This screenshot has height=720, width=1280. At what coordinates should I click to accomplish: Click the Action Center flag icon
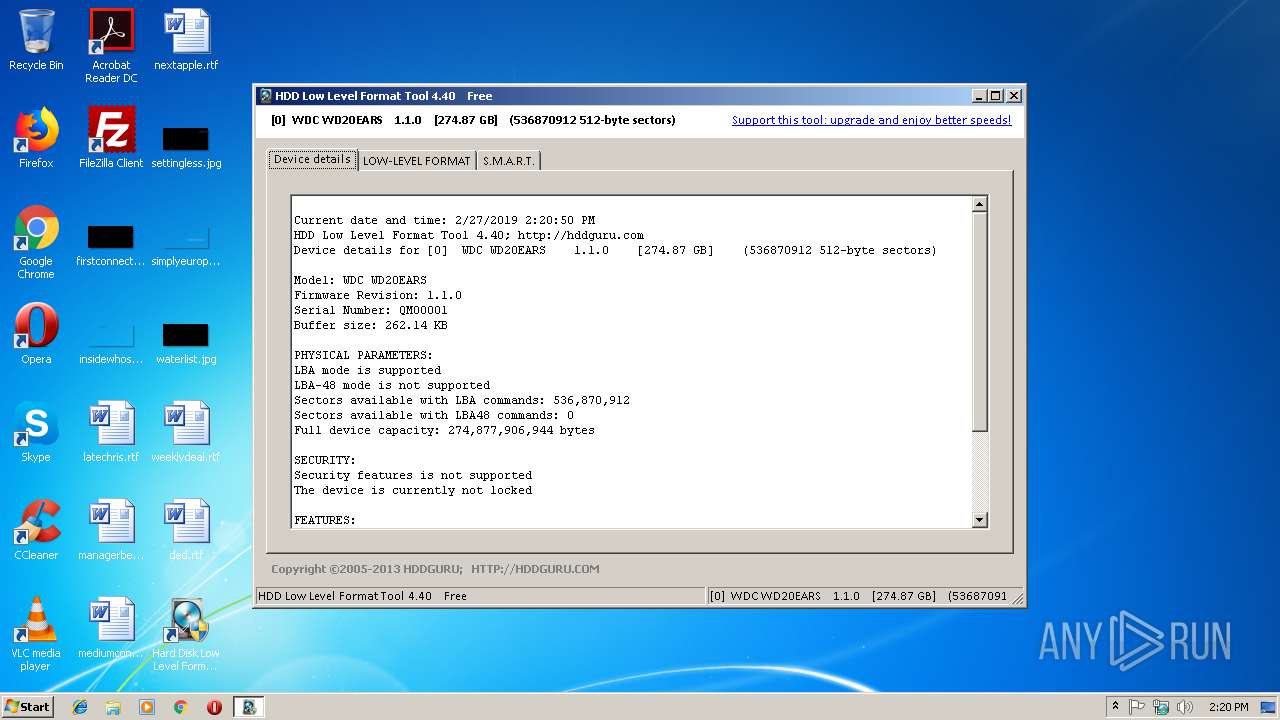click(1137, 707)
